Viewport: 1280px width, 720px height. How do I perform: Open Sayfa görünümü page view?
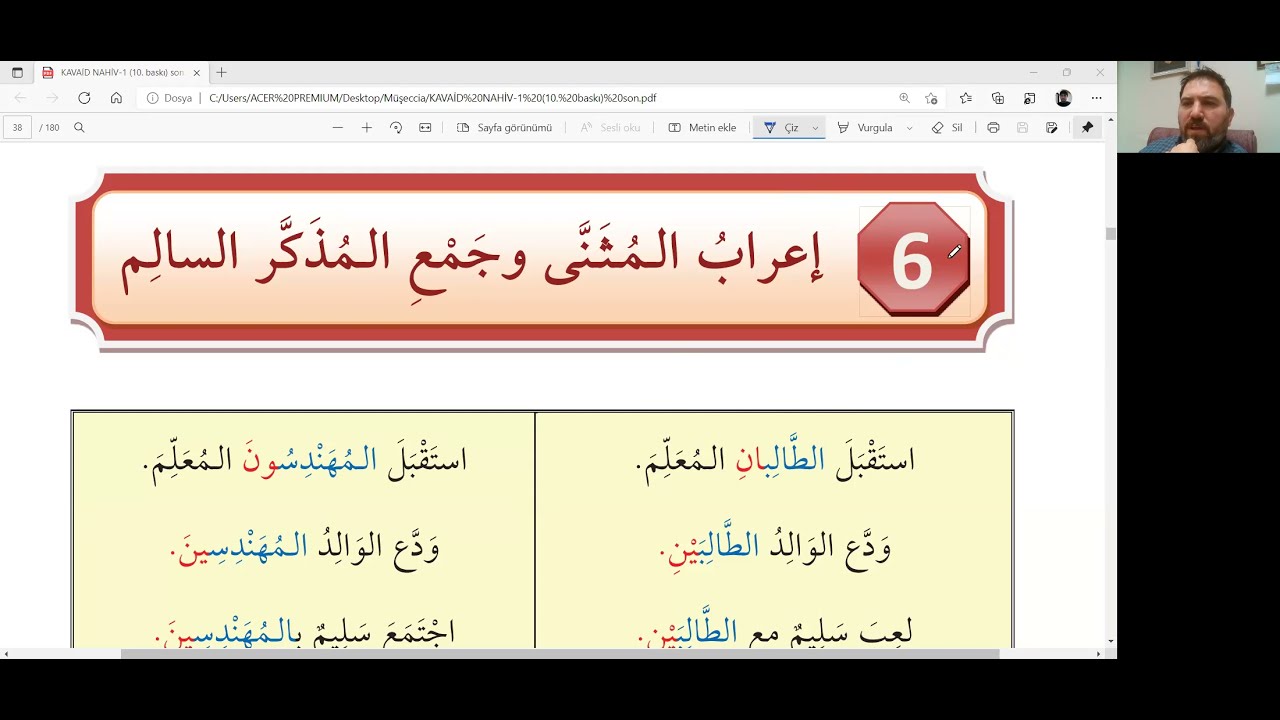click(x=505, y=128)
